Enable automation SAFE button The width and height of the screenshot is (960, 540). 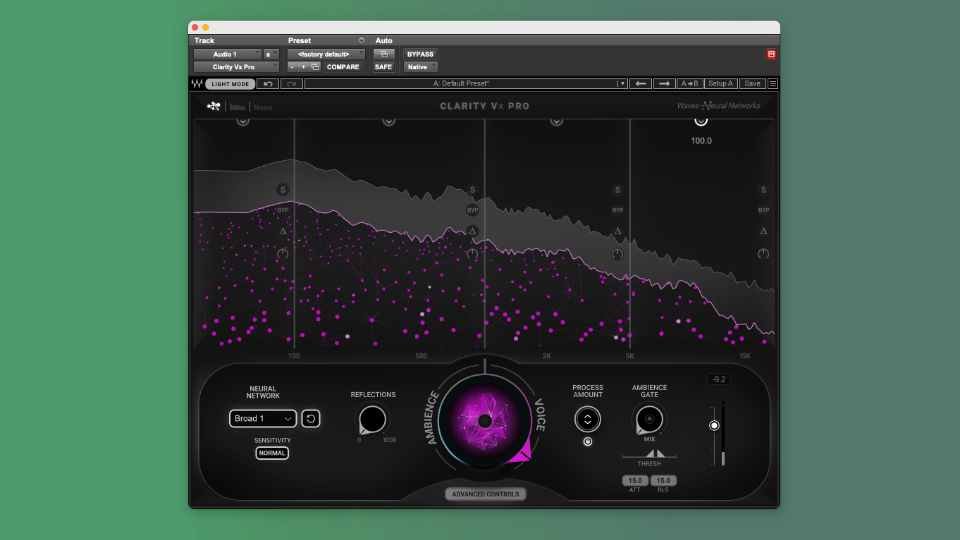(383, 67)
